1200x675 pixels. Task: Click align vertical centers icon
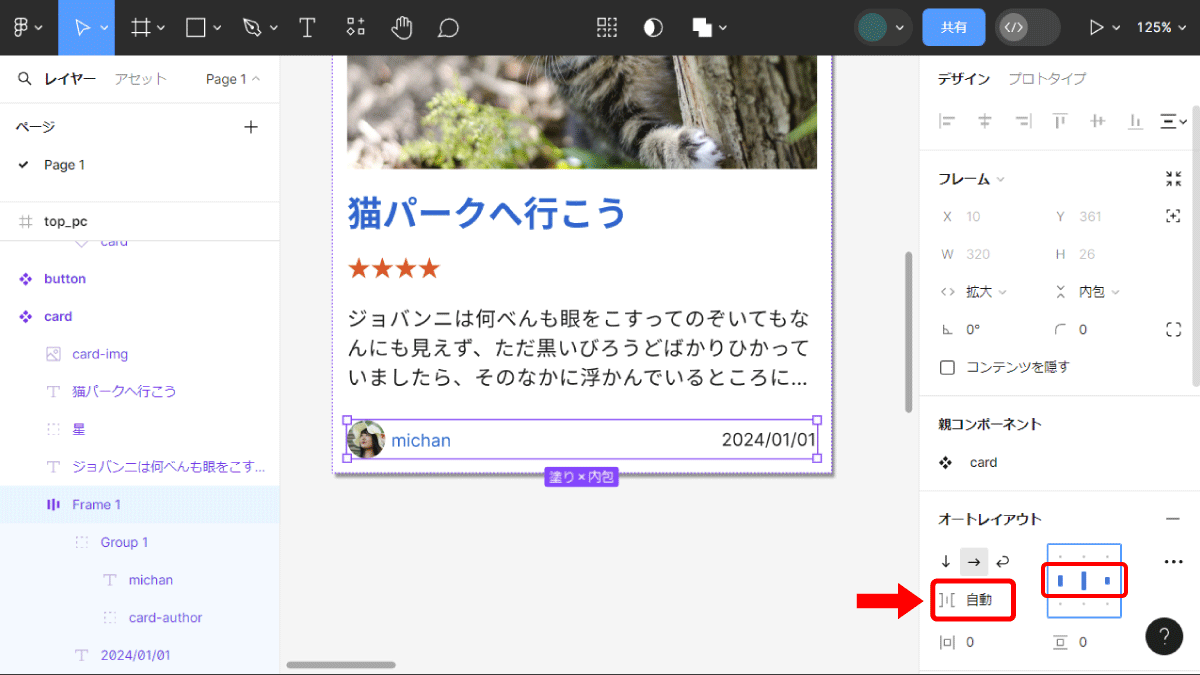[1097, 121]
